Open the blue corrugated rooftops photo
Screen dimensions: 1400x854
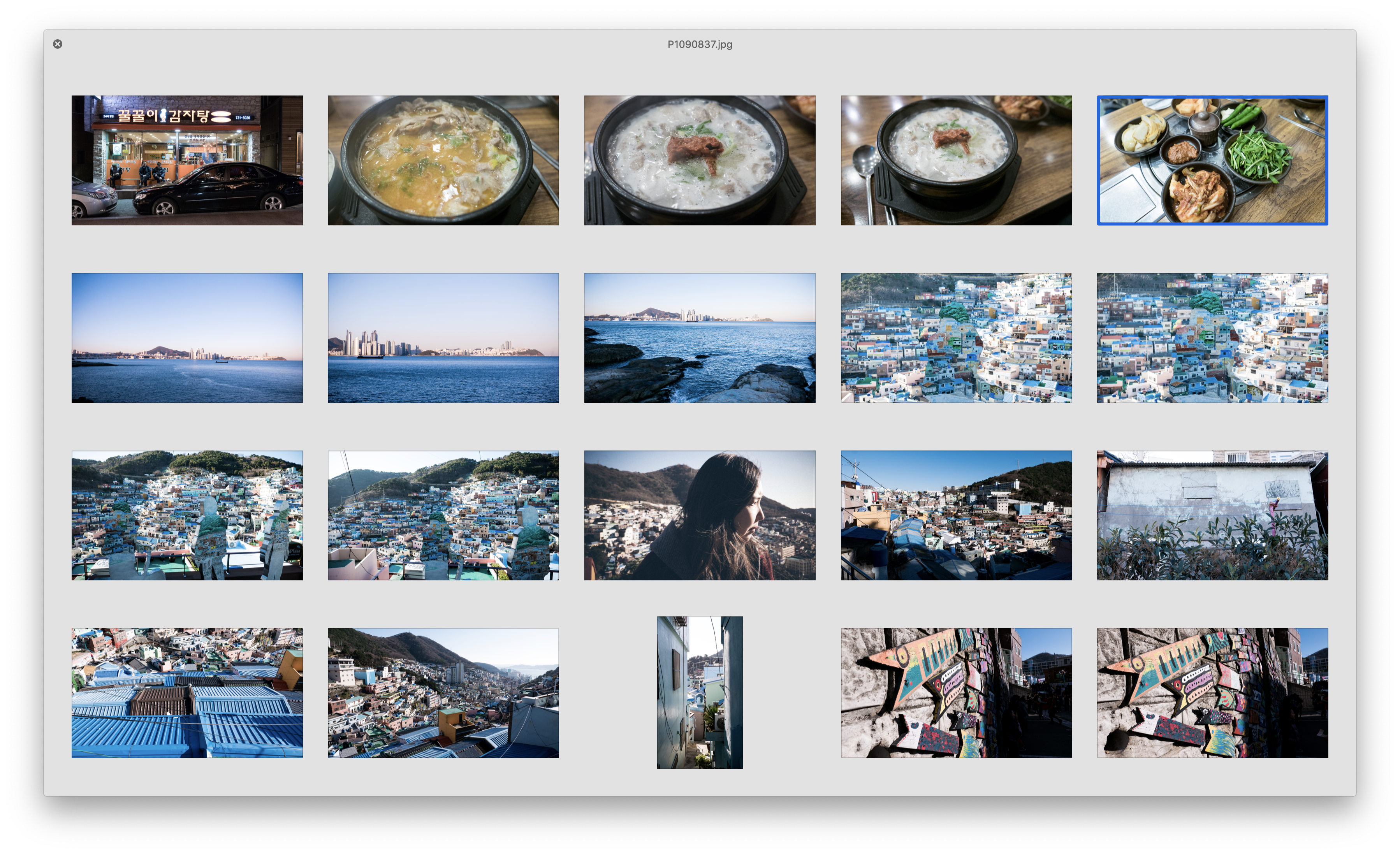(x=187, y=692)
